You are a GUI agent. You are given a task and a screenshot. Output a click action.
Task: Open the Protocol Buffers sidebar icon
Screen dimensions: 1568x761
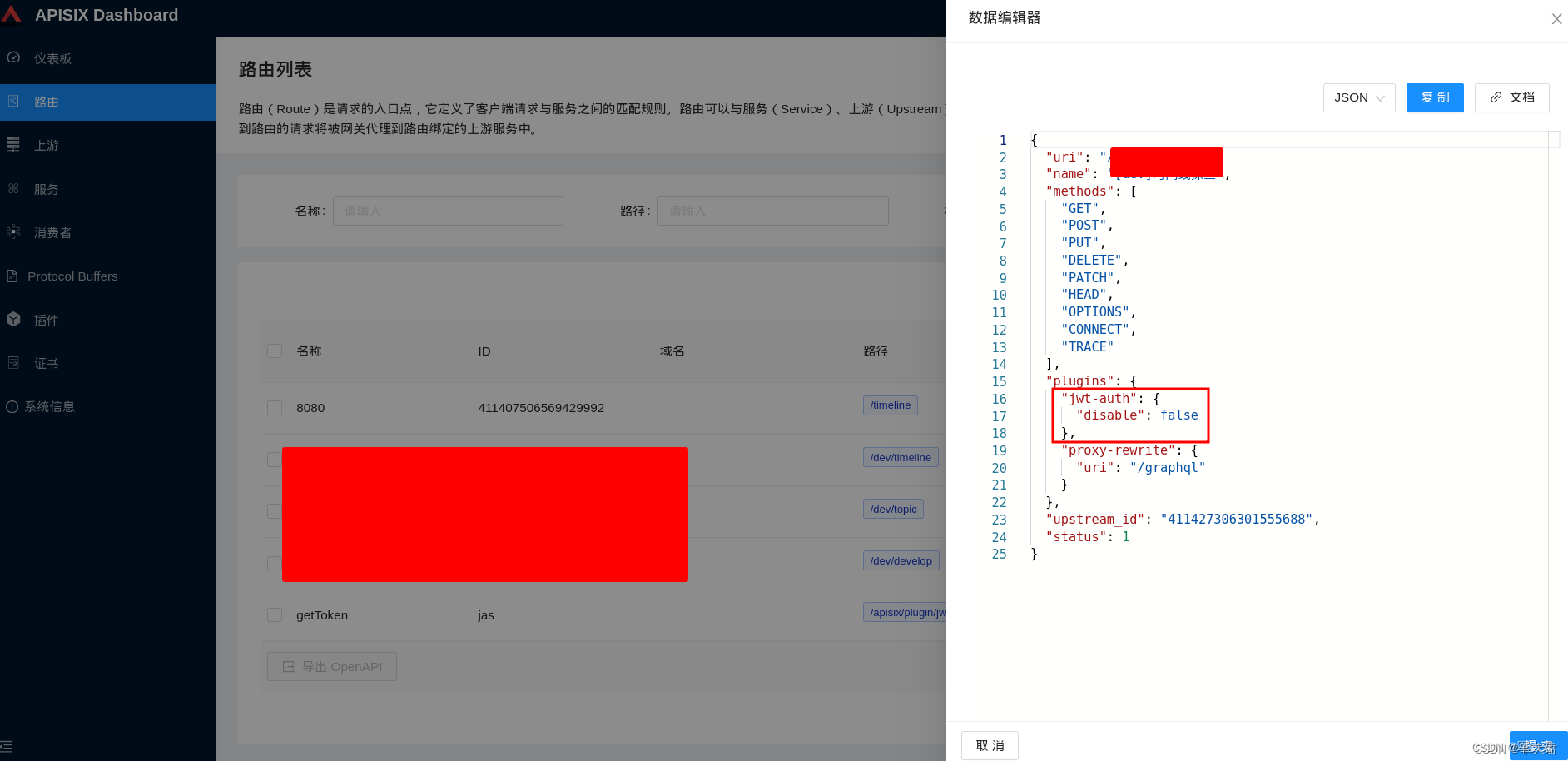(x=13, y=276)
